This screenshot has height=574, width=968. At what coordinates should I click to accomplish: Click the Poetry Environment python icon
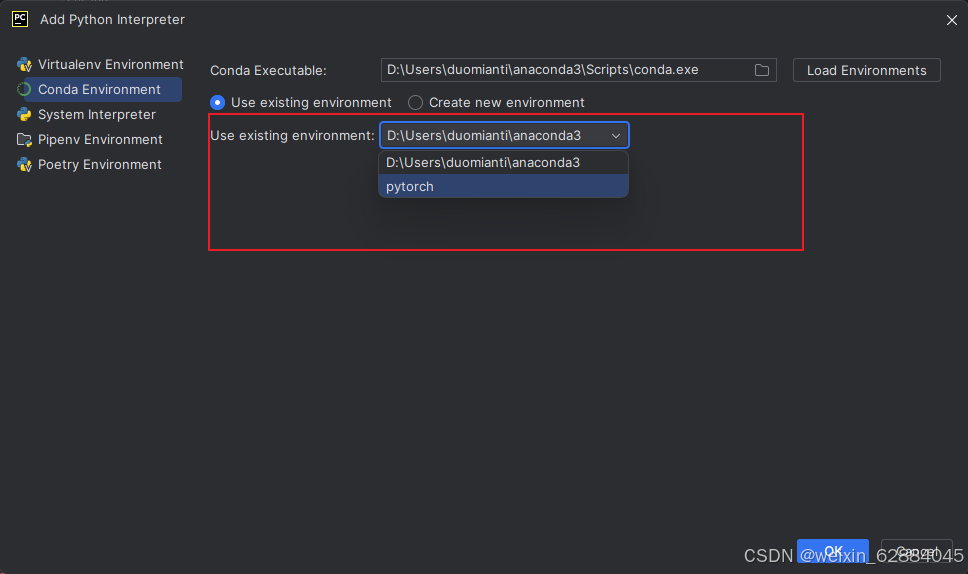pos(25,164)
